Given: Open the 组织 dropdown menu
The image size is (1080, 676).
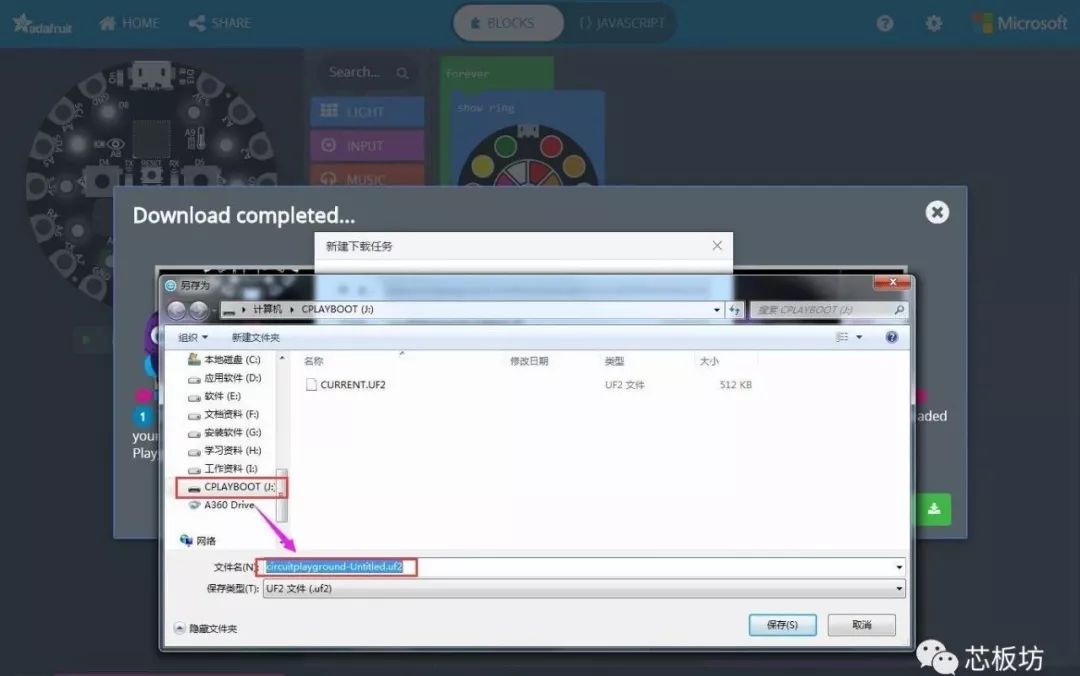Looking at the screenshot, I should coord(193,337).
